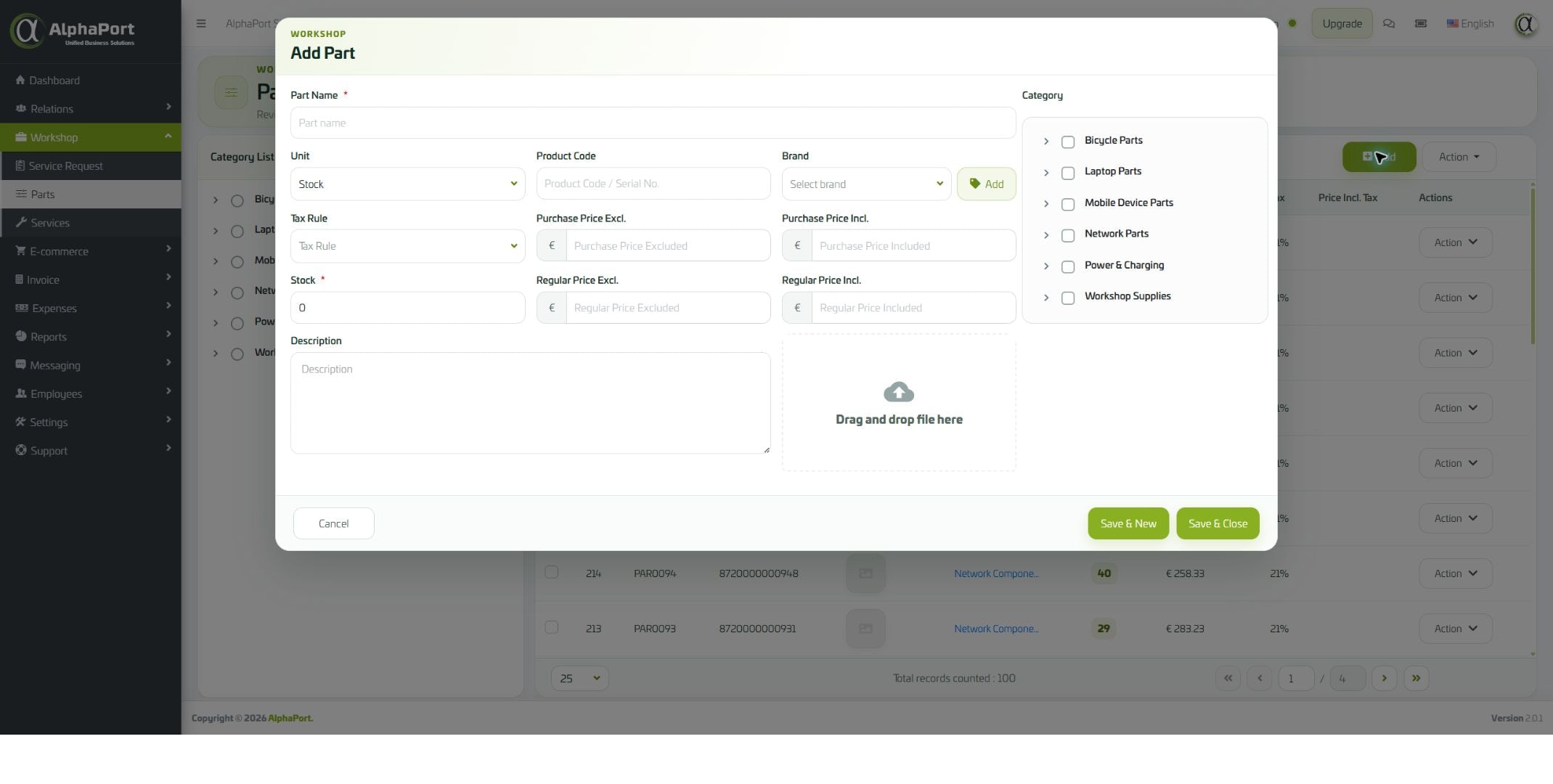
Task: Click the AlphaPort profile avatar icon
Action: tap(1525, 24)
